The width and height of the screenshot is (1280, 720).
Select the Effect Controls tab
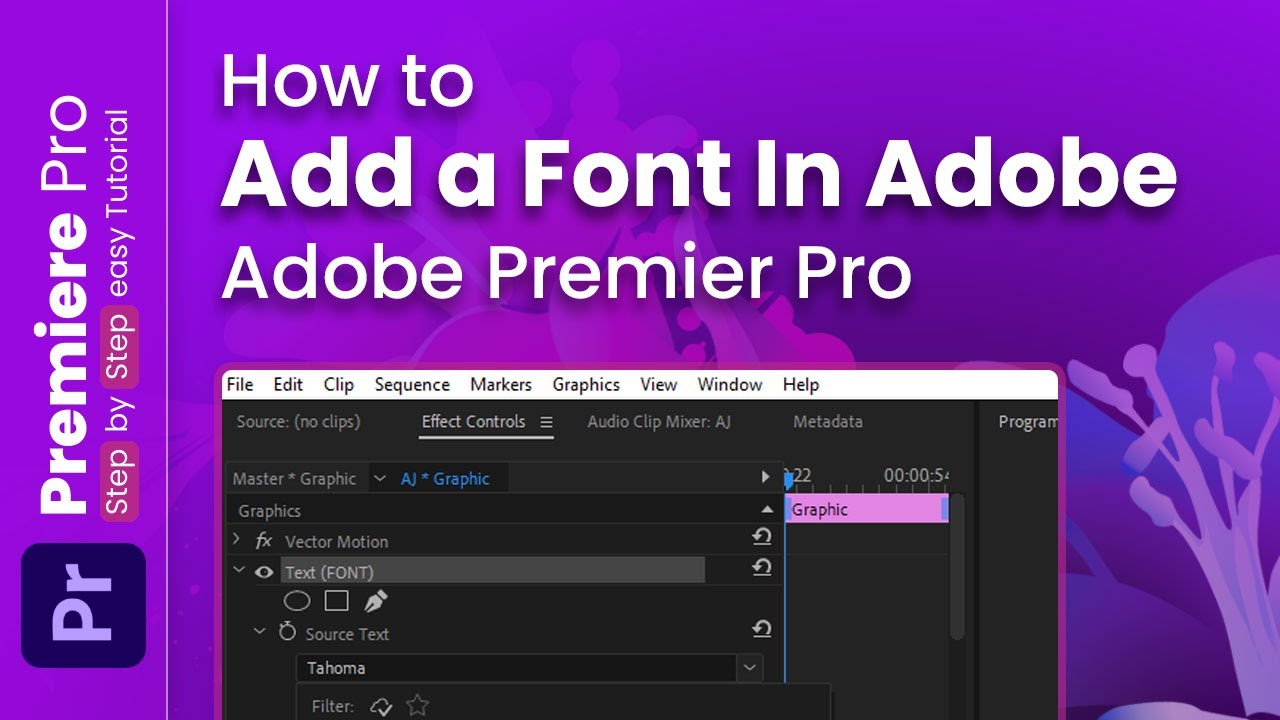click(473, 422)
